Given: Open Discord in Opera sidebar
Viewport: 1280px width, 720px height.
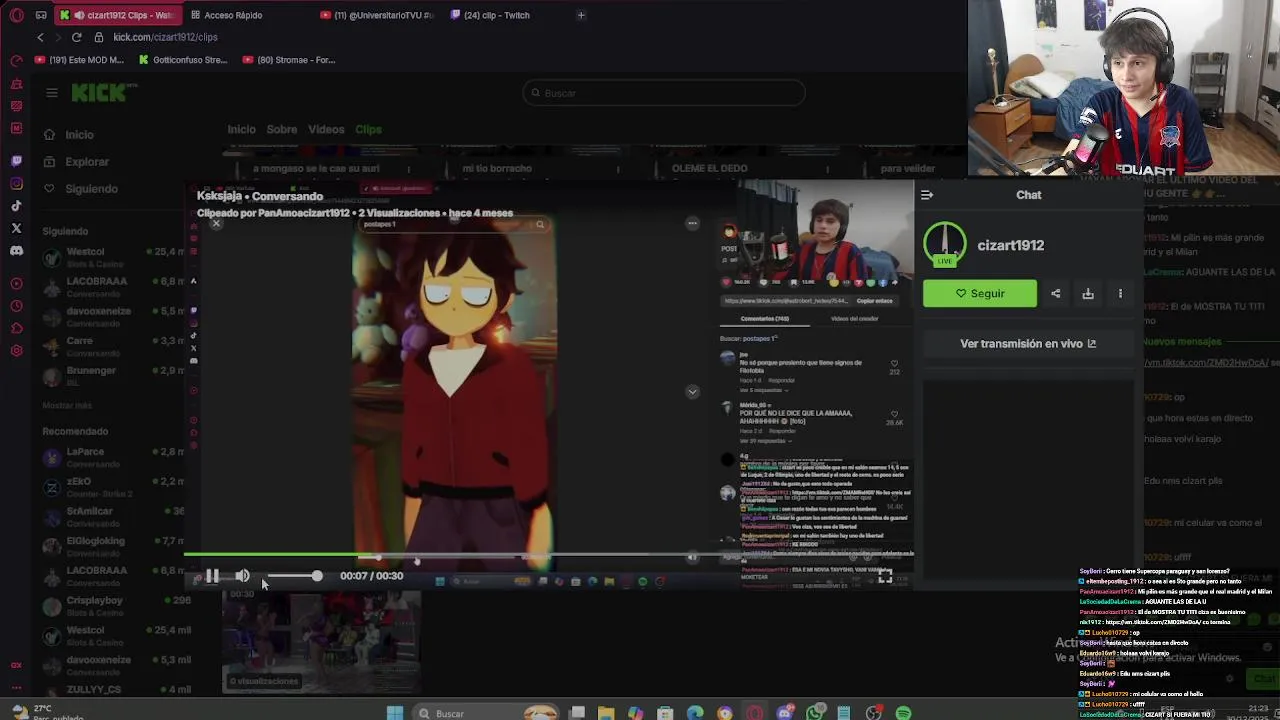Looking at the screenshot, I should coord(16,251).
